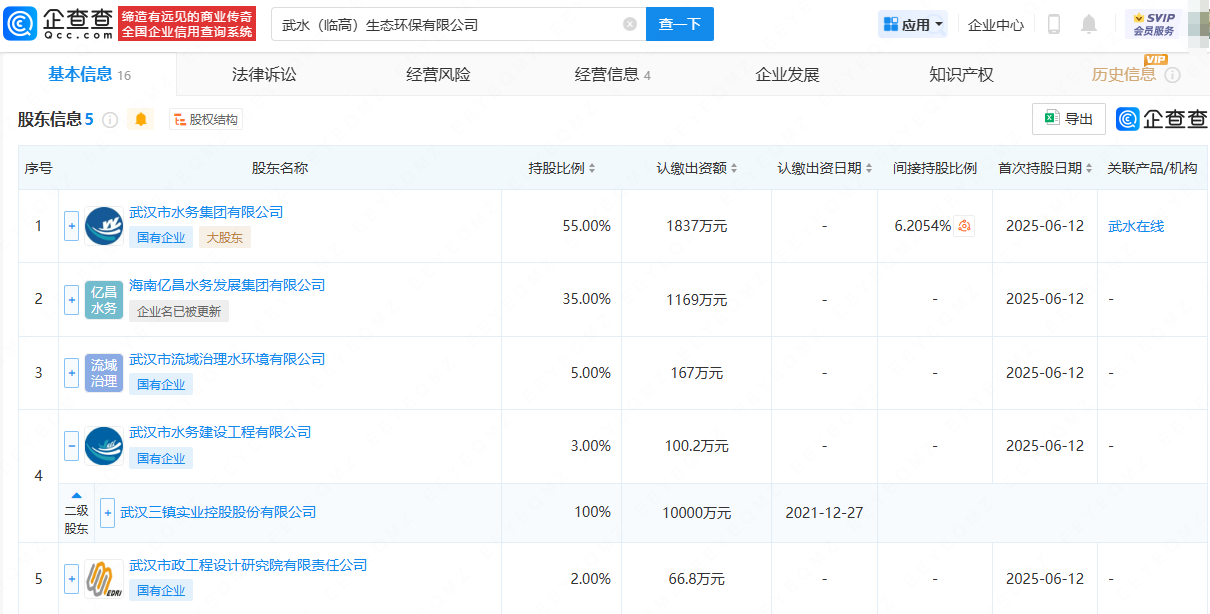The image size is (1210, 614).
Task: Open 武汉市水务建设工程有限公司 link
Action: click(x=220, y=432)
